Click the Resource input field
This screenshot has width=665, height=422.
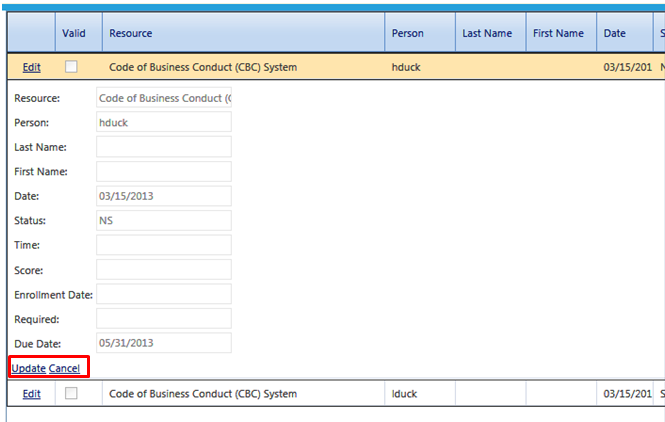coord(164,98)
